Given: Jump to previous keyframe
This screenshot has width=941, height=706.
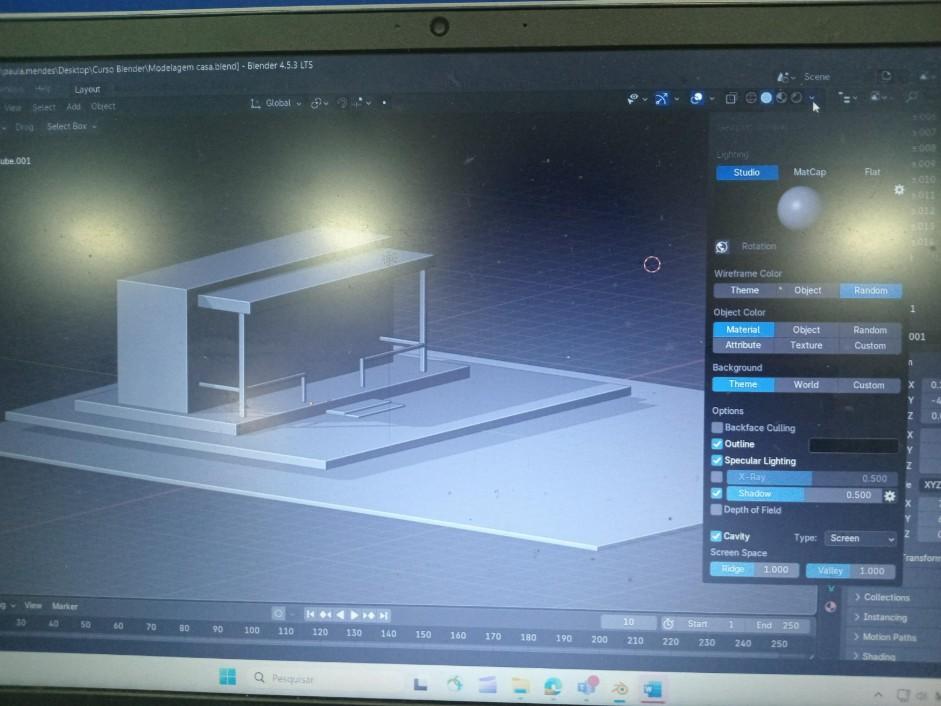Looking at the screenshot, I should (325, 614).
